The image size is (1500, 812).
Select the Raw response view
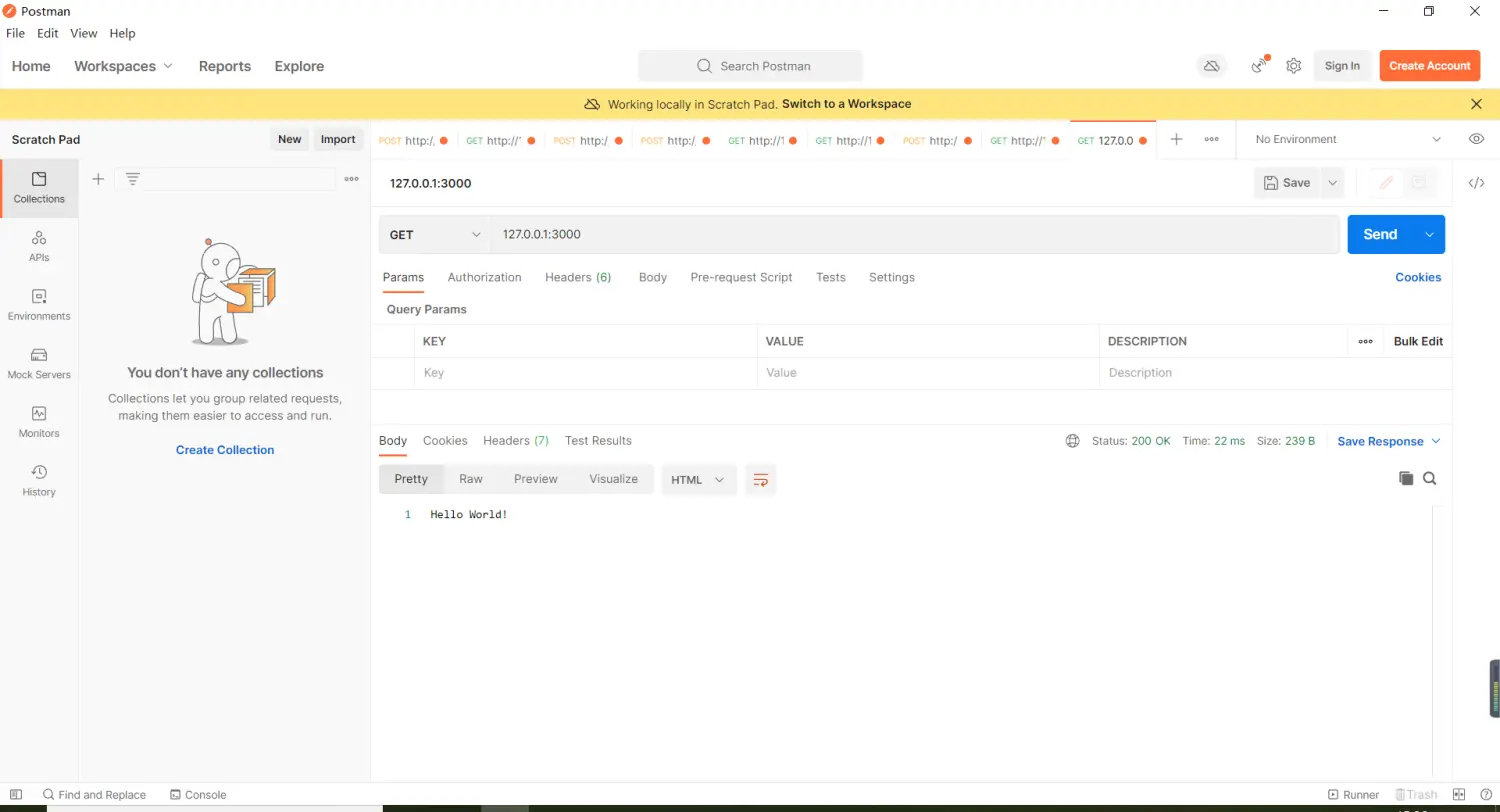pos(471,480)
